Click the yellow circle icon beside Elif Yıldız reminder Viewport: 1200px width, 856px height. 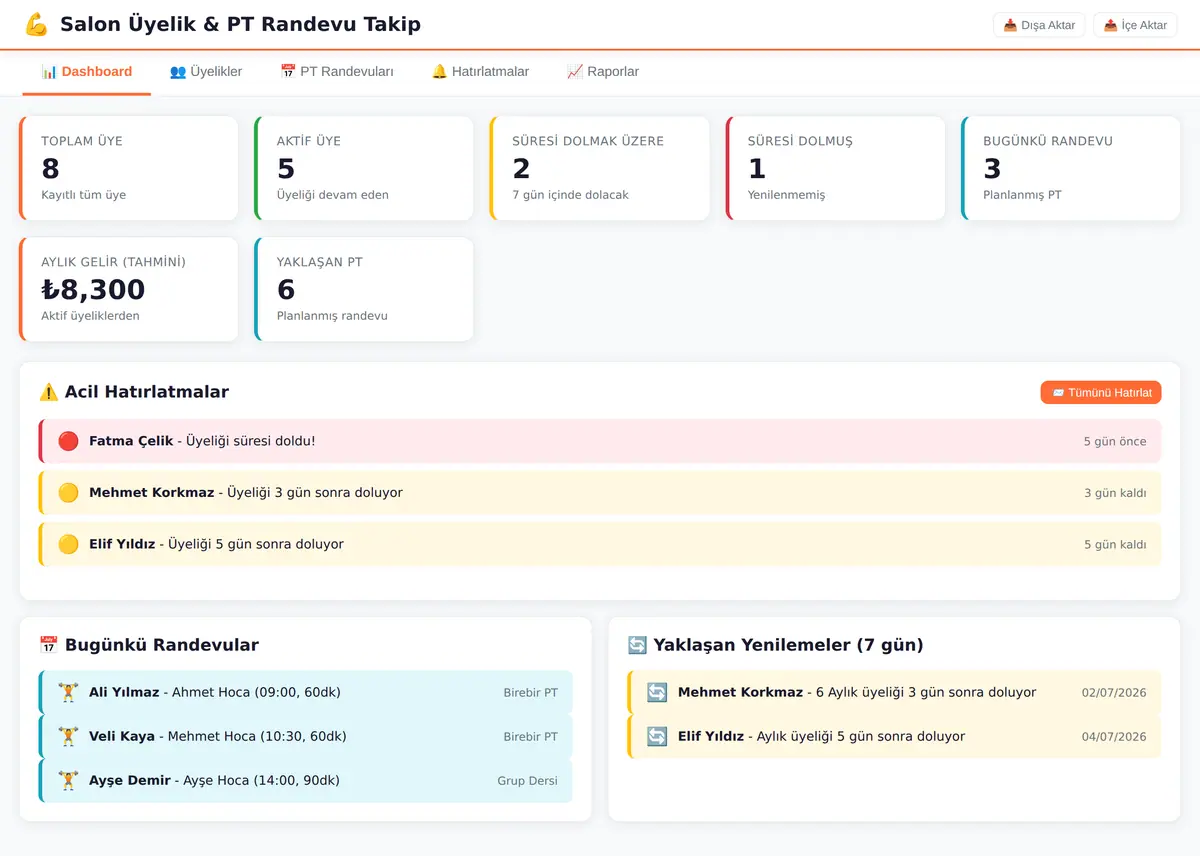(x=68, y=544)
